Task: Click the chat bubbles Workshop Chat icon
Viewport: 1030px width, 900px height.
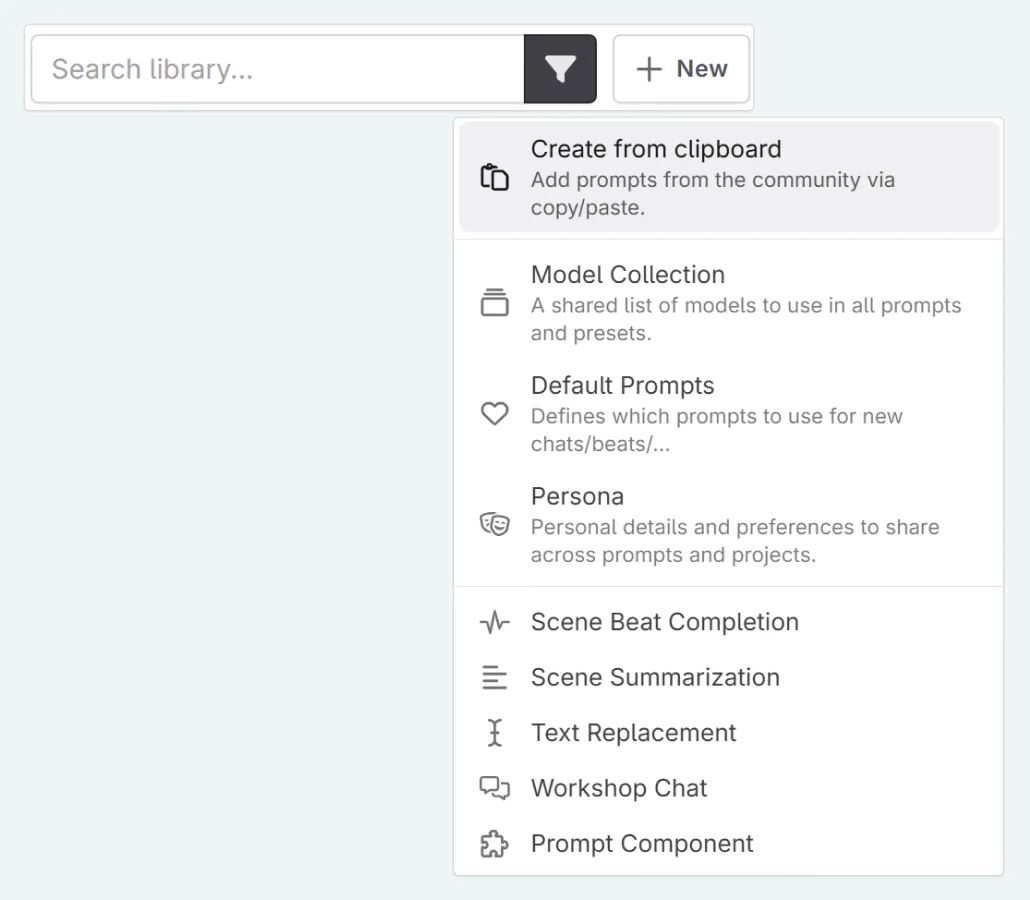Action: (495, 788)
